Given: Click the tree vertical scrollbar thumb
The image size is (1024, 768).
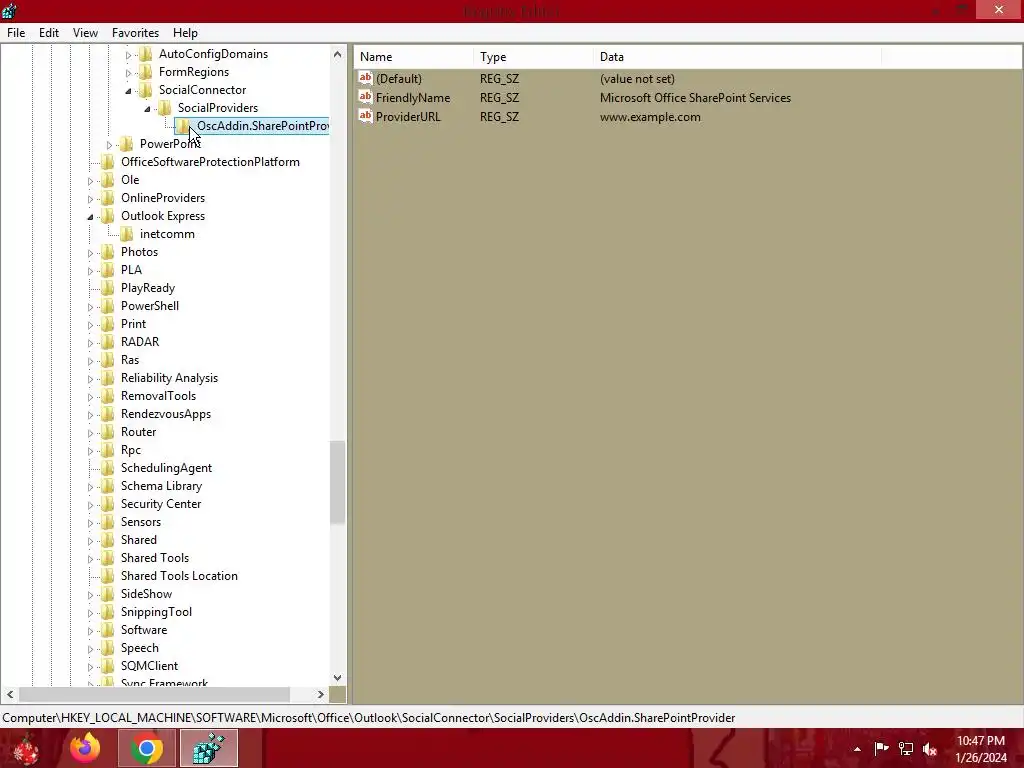Looking at the screenshot, I should 338,482.
